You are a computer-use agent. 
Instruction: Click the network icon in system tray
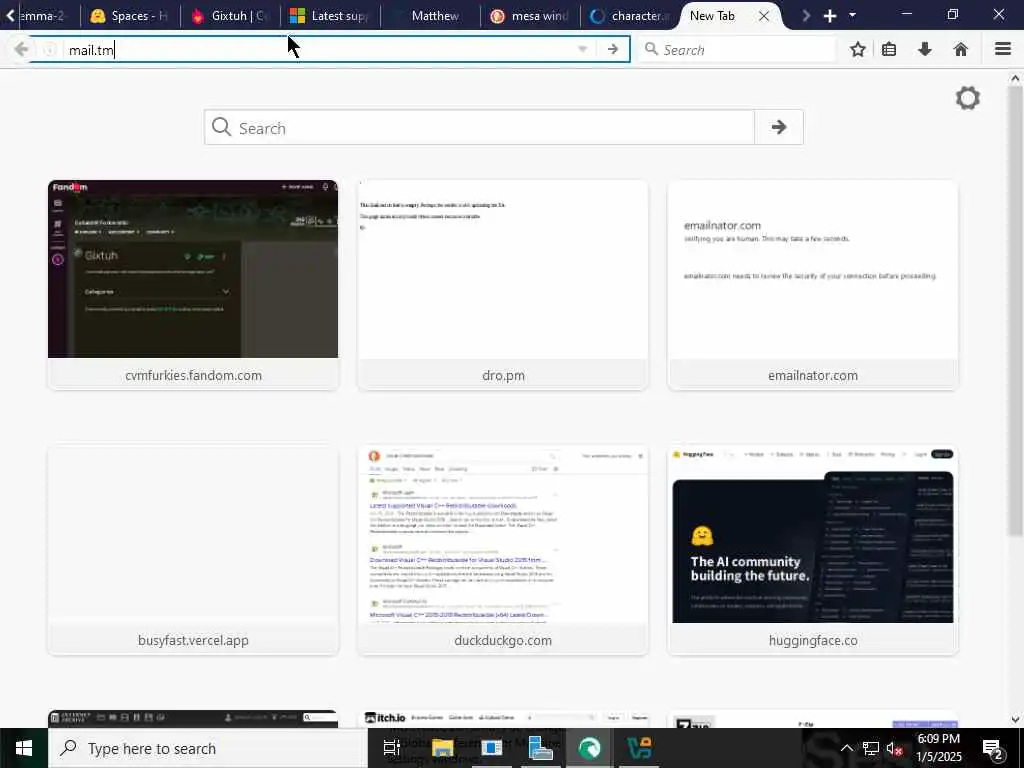tap(871, 748)
